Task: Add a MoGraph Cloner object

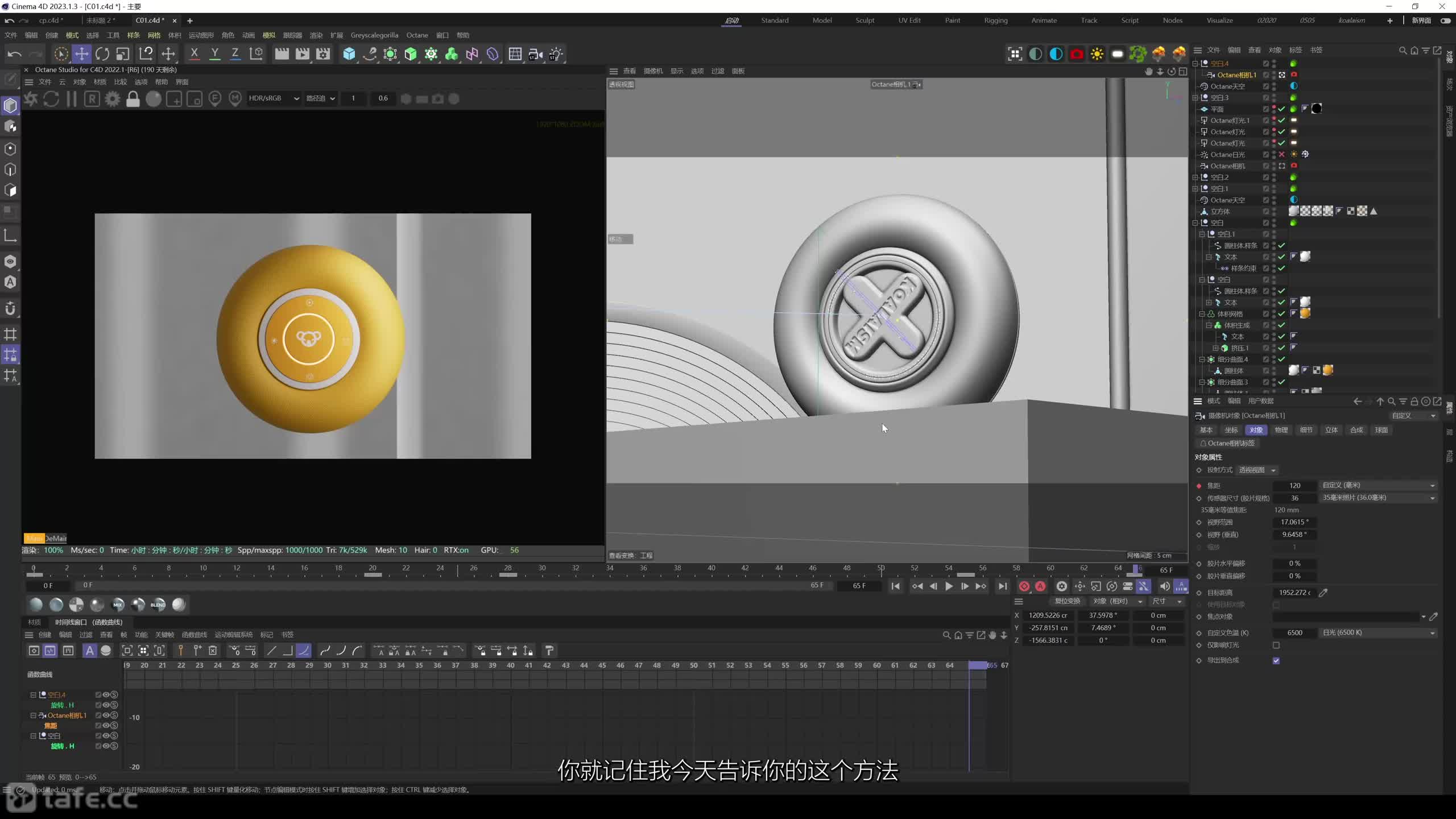Action: point(431,54)
